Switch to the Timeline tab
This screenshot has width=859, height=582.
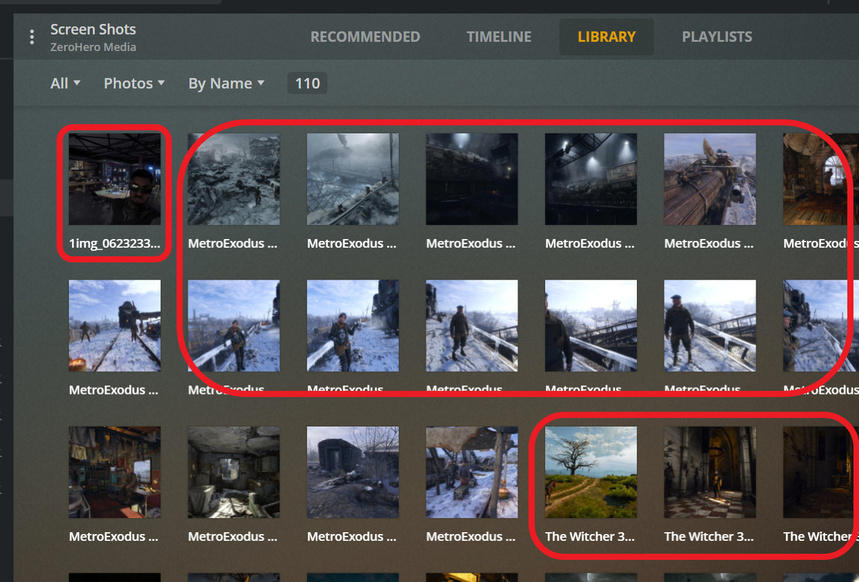[499, 37]
